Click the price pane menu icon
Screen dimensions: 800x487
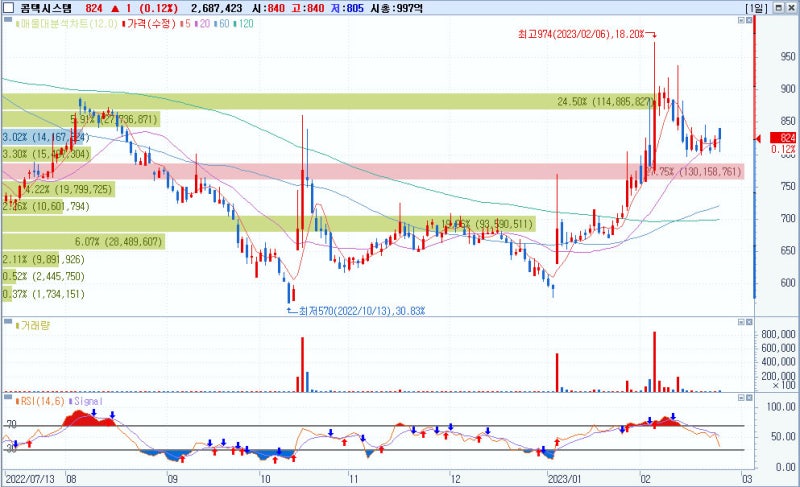[x=8, y=20]
